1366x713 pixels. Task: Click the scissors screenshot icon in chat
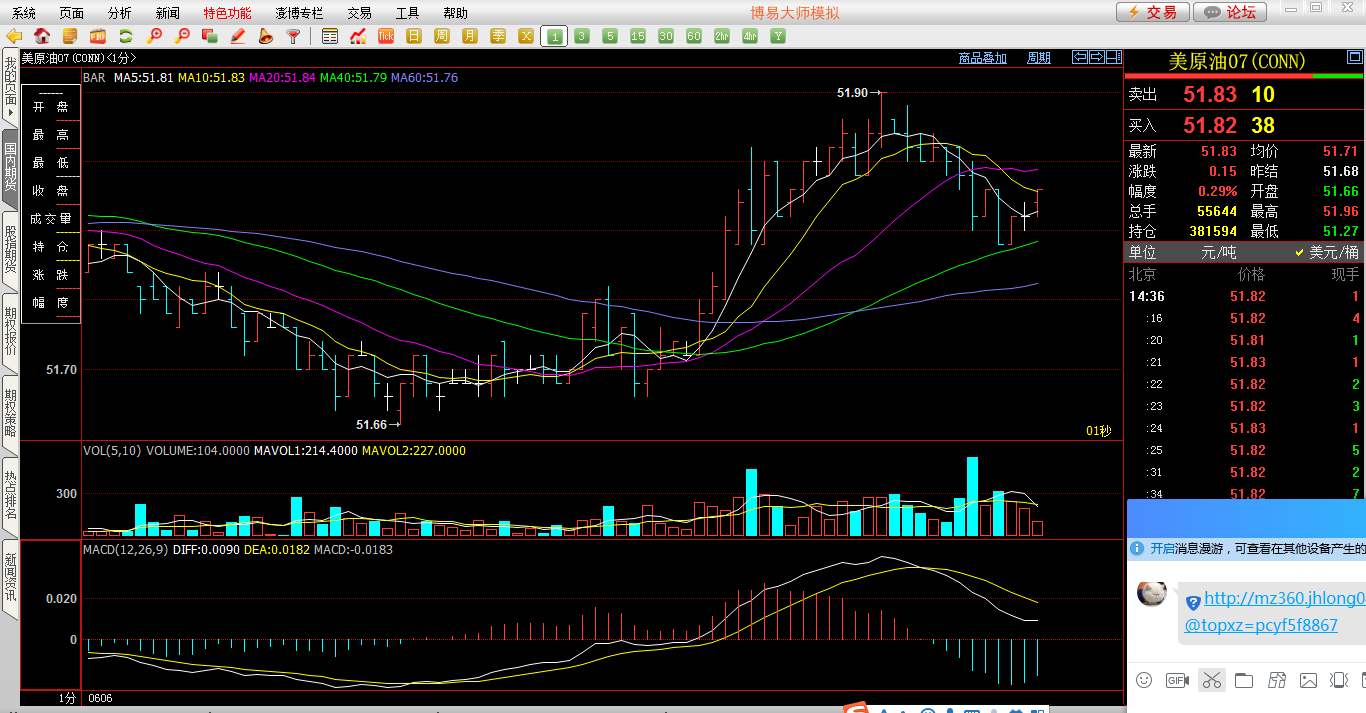coord(1211,681)
